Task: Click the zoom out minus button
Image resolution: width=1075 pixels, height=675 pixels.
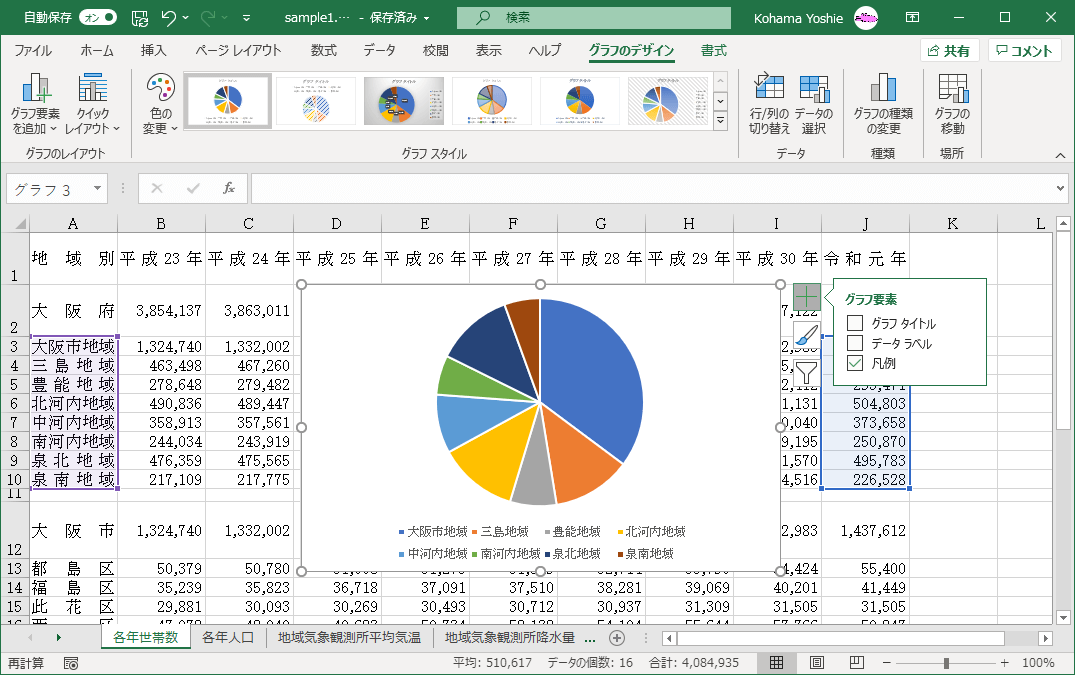Action: (886, 663)
